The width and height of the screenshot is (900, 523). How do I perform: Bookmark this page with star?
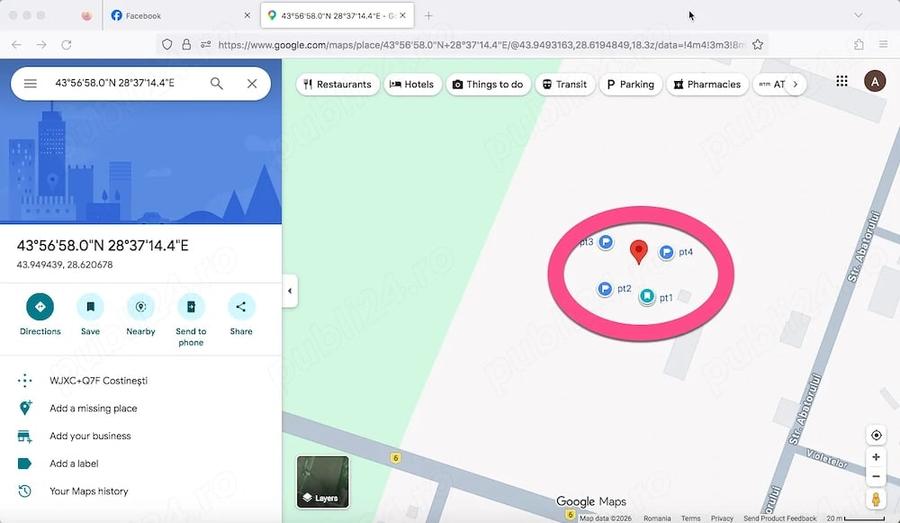(x=758, y=44)
